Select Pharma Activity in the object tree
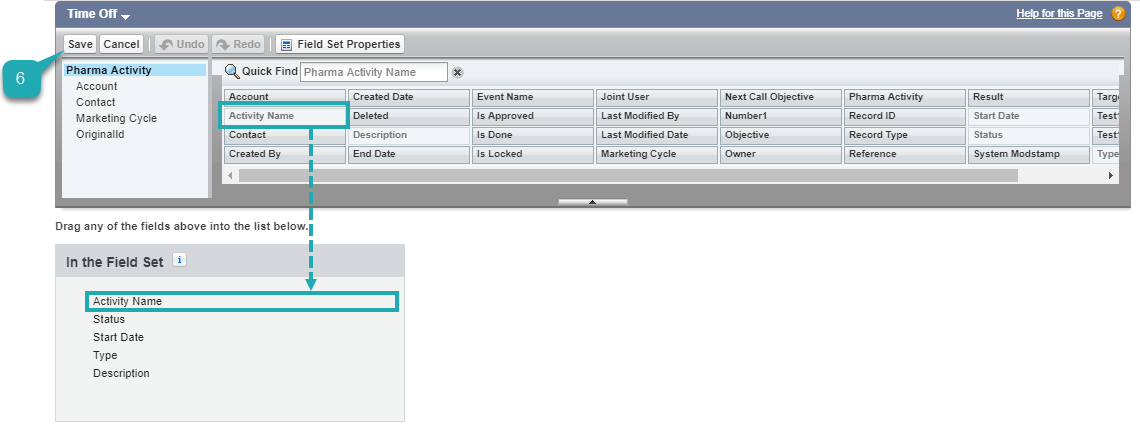 109,70
